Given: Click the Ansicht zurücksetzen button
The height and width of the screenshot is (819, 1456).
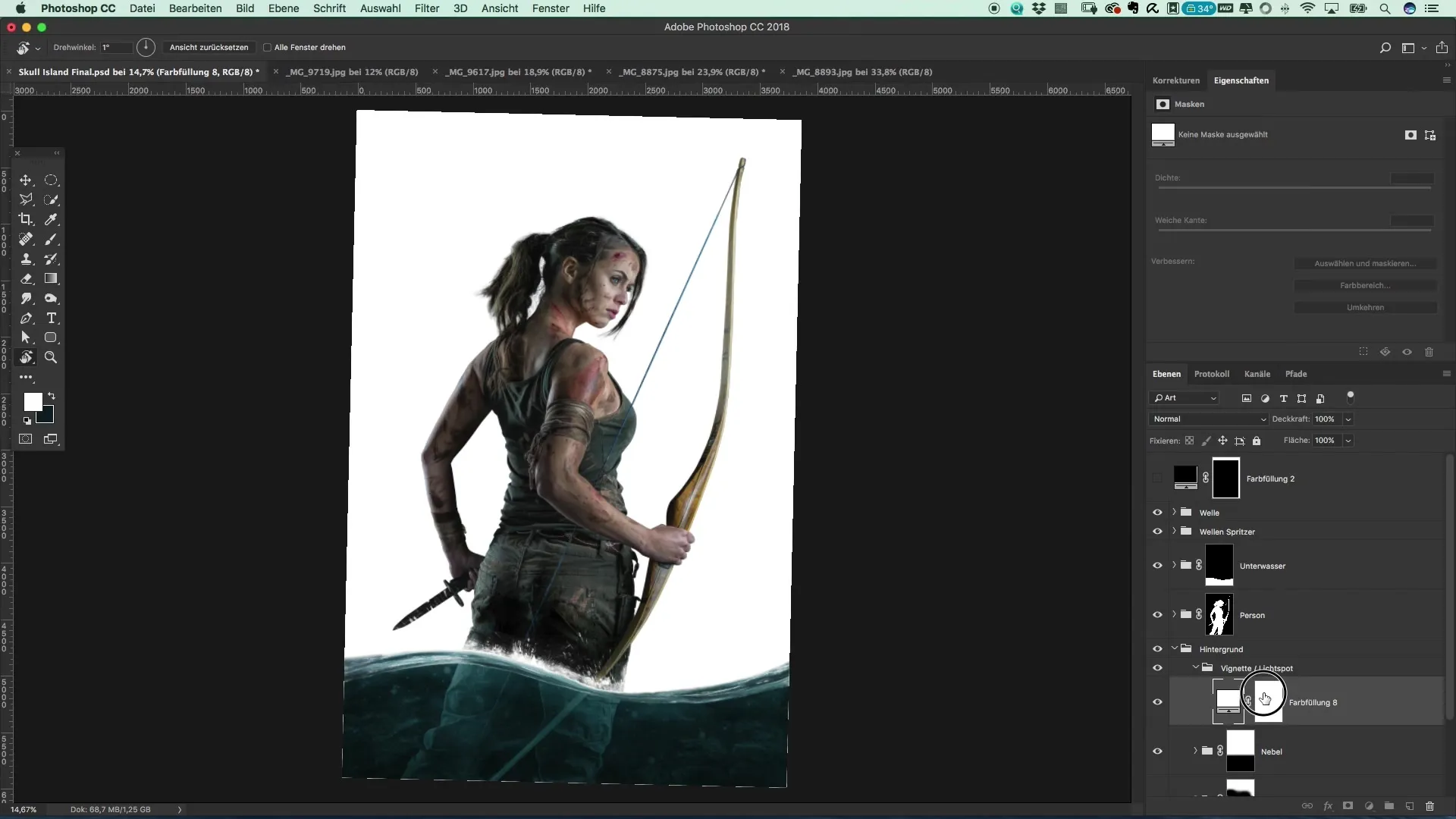Looking at the screenshot, I should point(209,47).
